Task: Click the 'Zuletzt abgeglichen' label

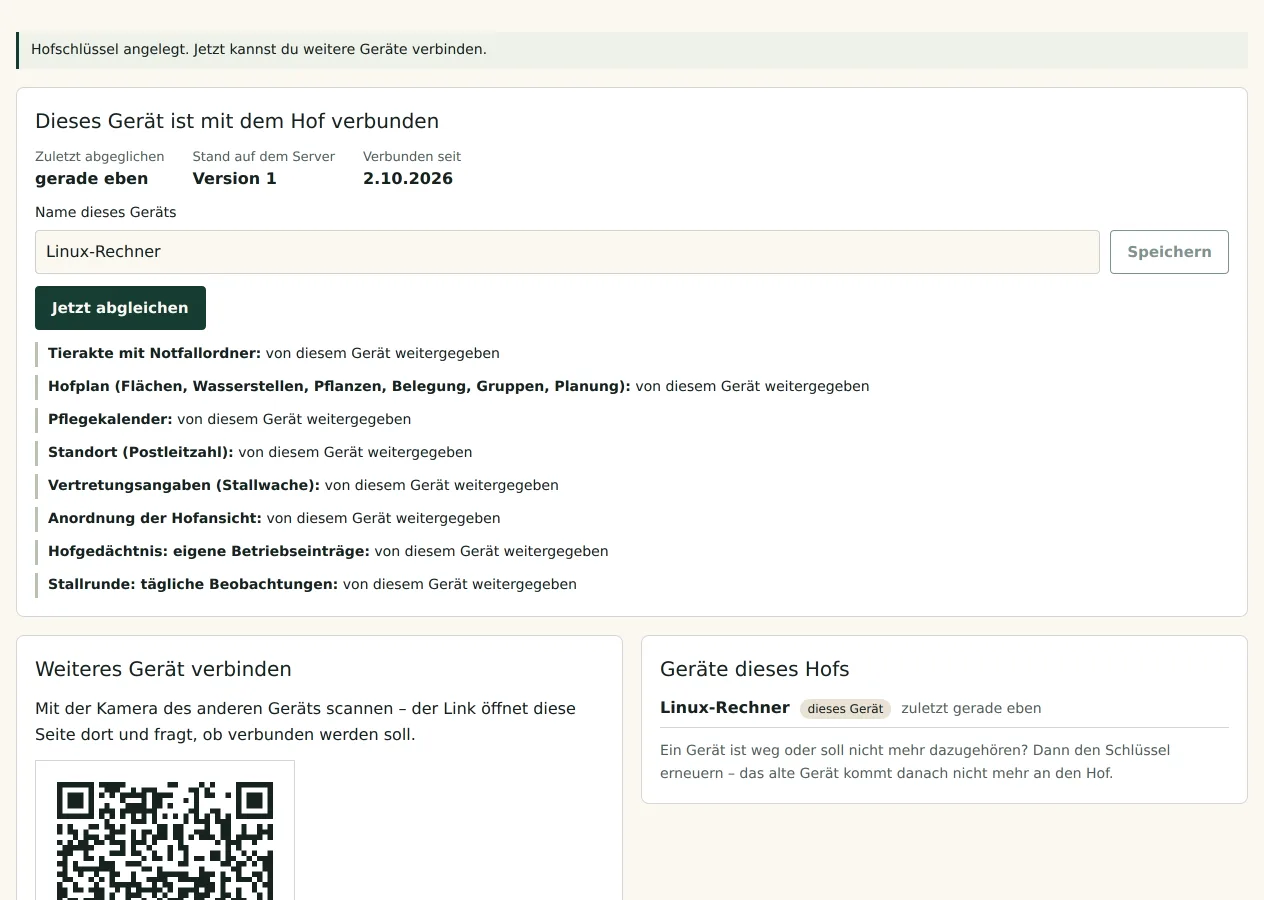Action: tap(100, 157)
